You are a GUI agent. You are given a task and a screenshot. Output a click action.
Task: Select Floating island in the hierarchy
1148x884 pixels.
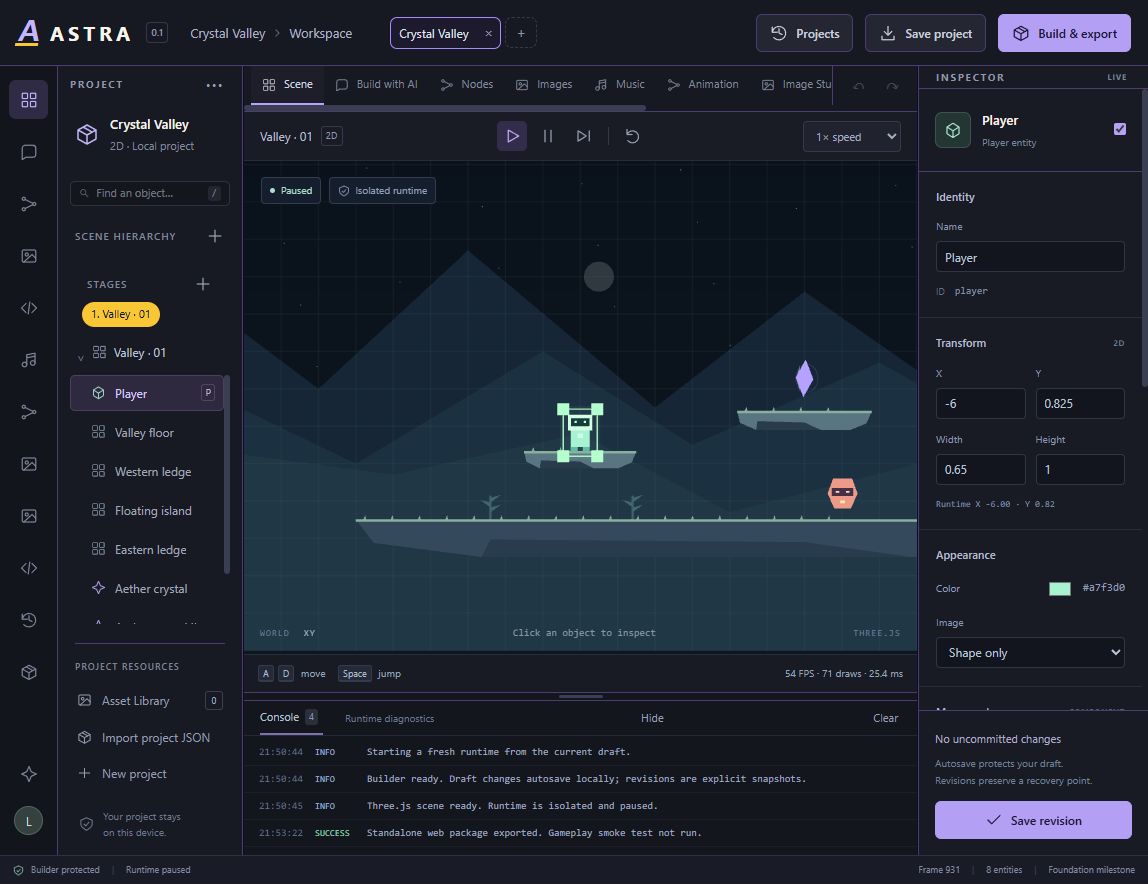tap(146, 510)
